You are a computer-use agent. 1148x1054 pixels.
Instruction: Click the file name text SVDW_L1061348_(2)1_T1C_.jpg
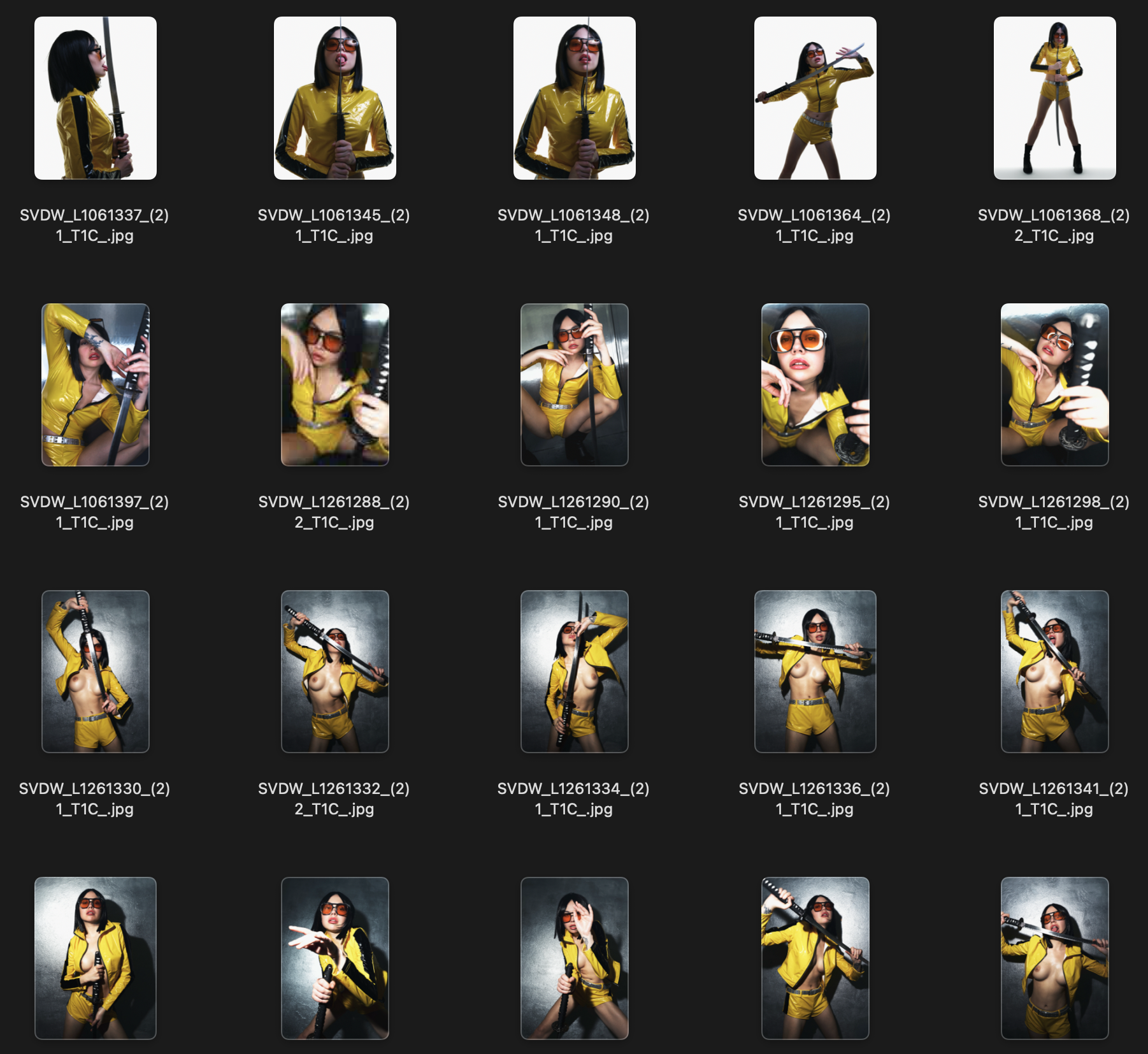click(x=573, y=226)
